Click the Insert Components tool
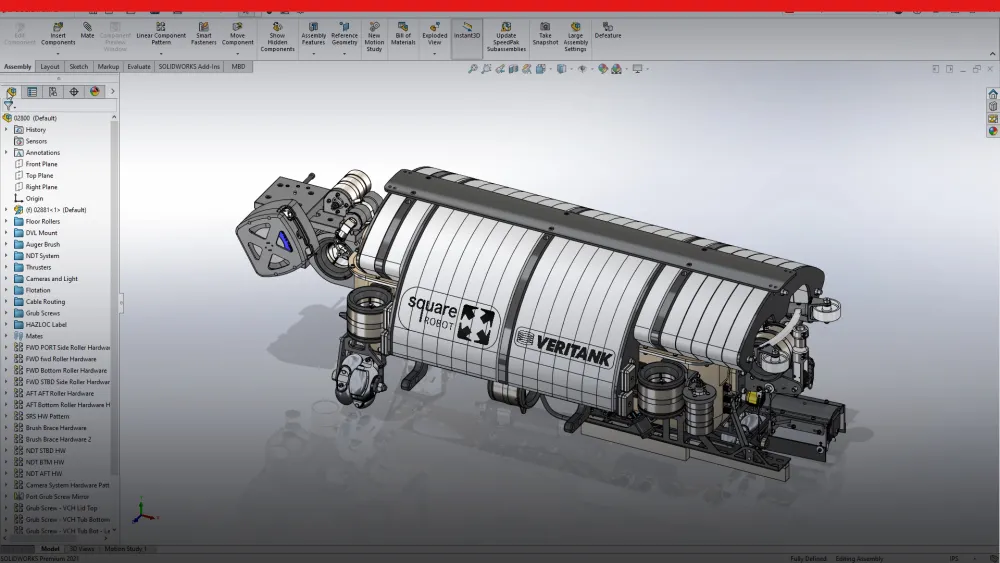 click(x=58, y=34)
